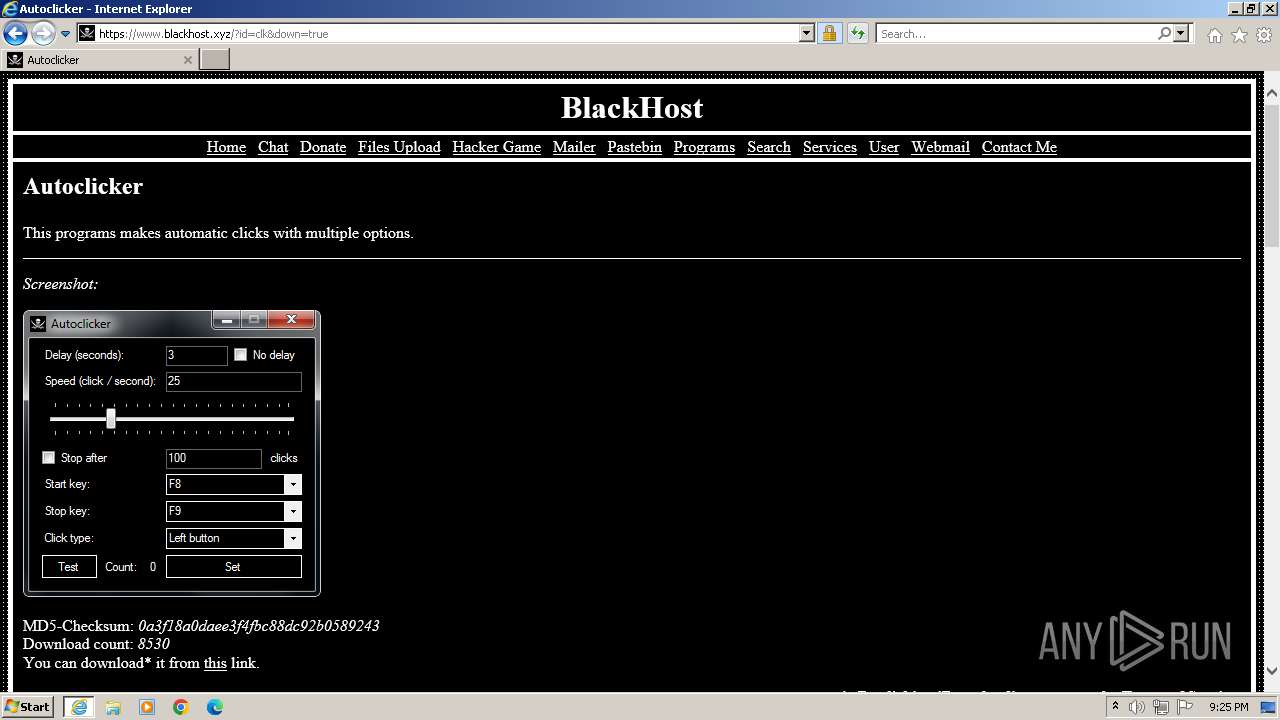Click the Set button

pyautogui.click(x=233, y=566)
